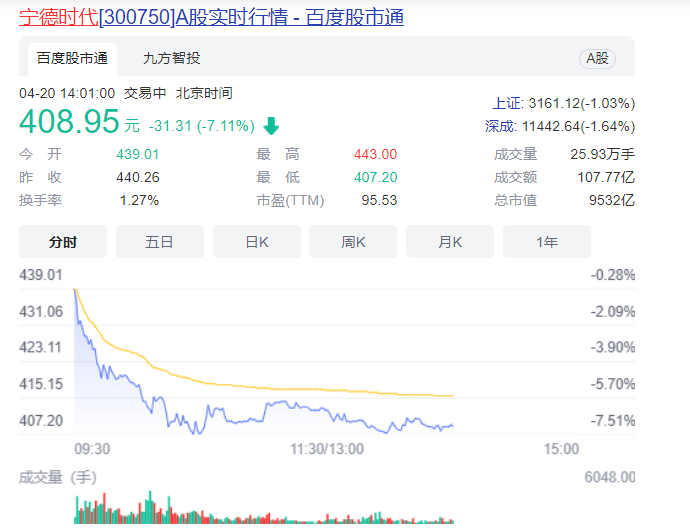This screenshot has width=690, height=531.
Task: Click the green down arrow icon beside price change
Action: [x=271, y=126]
